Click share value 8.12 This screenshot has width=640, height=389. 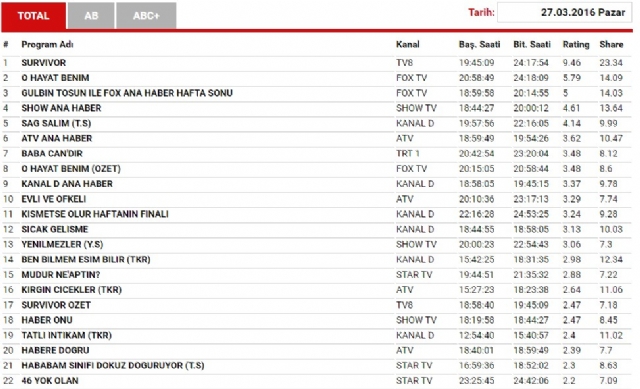608,153
